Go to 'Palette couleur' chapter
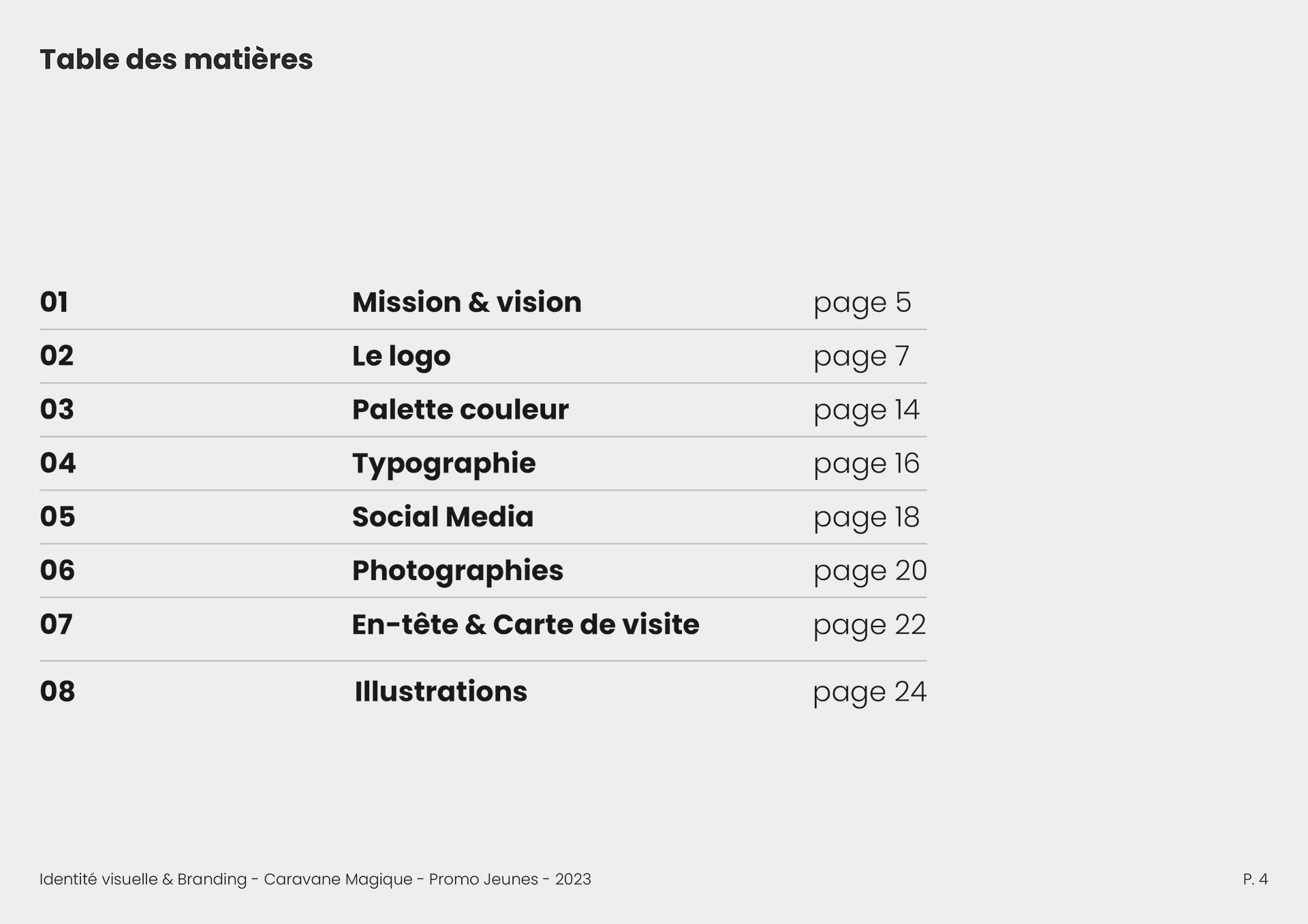This screenshot has width=1308, height=924. click(x=460, y=410)
